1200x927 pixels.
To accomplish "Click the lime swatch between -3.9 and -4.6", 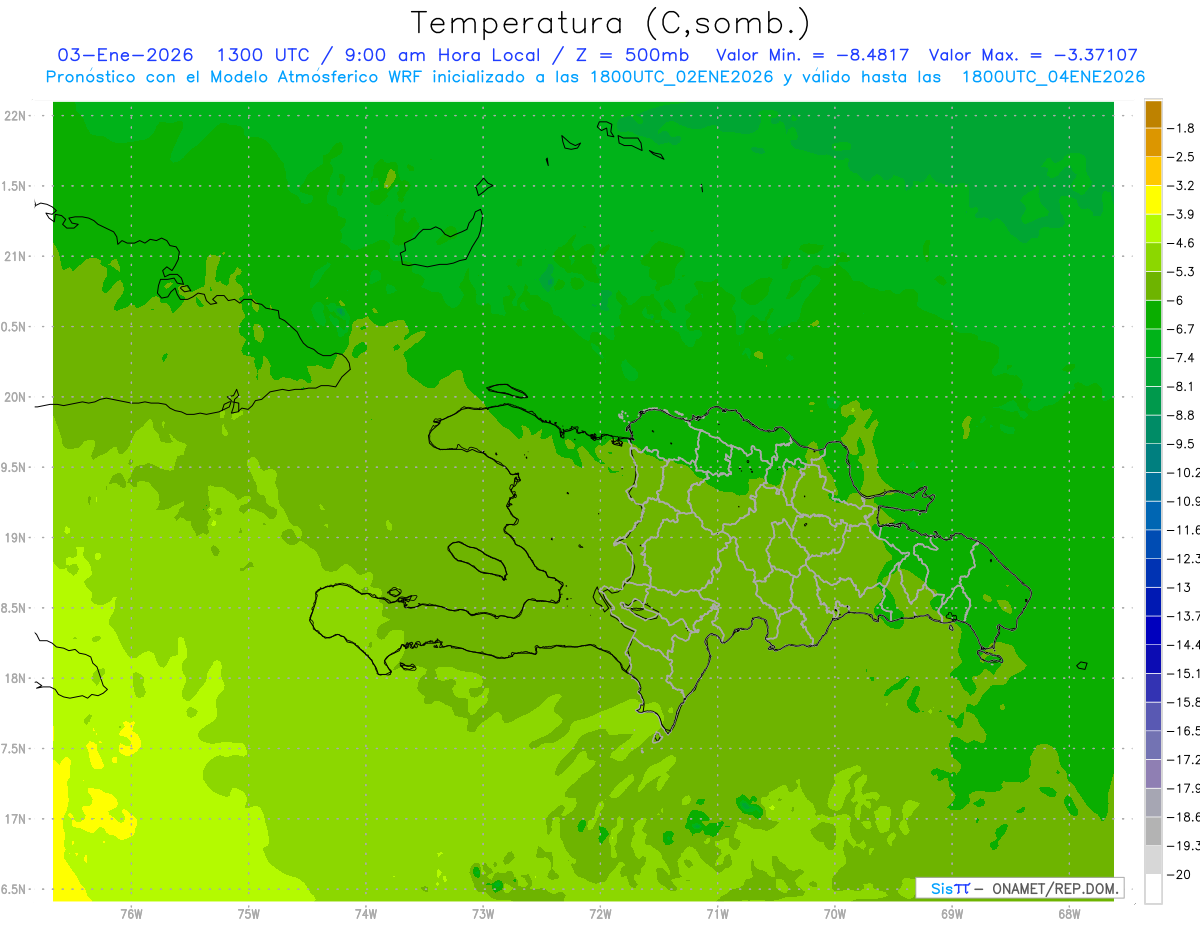I will tap(1153, 229).
